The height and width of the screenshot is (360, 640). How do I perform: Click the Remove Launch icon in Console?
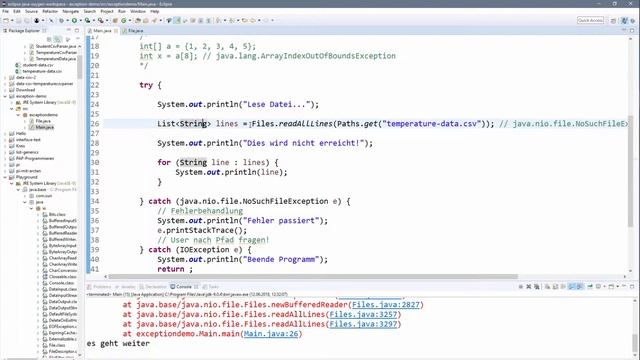[x=529, y=287]
